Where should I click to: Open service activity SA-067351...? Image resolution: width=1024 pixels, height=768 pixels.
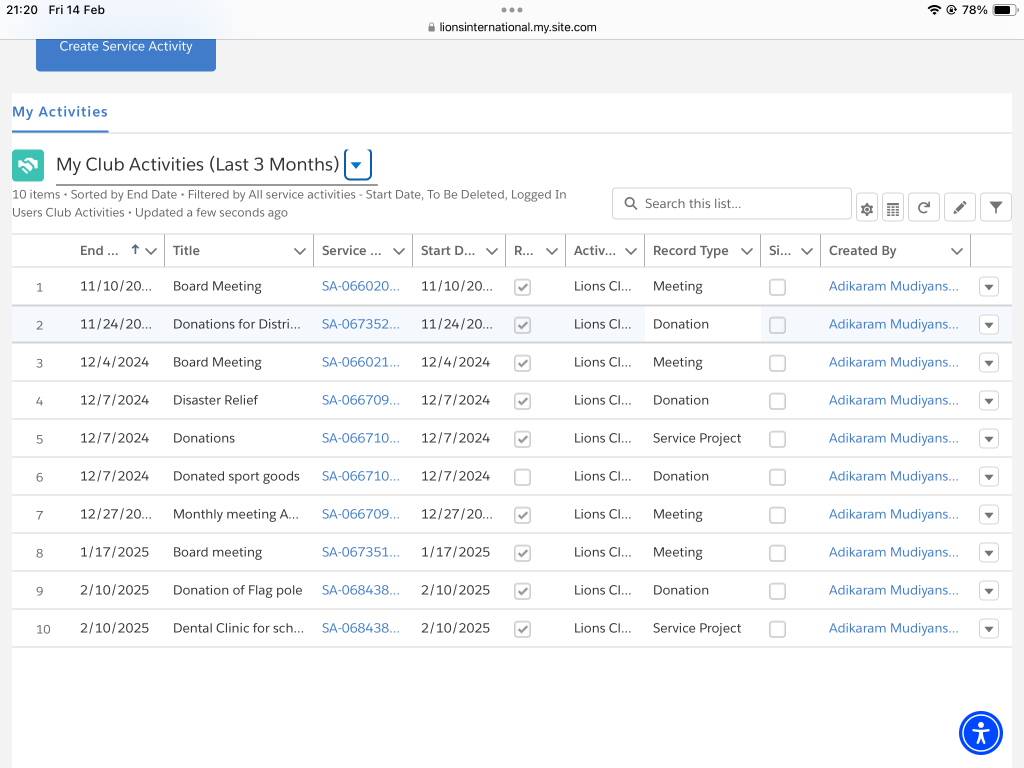[x=360, y=552]
